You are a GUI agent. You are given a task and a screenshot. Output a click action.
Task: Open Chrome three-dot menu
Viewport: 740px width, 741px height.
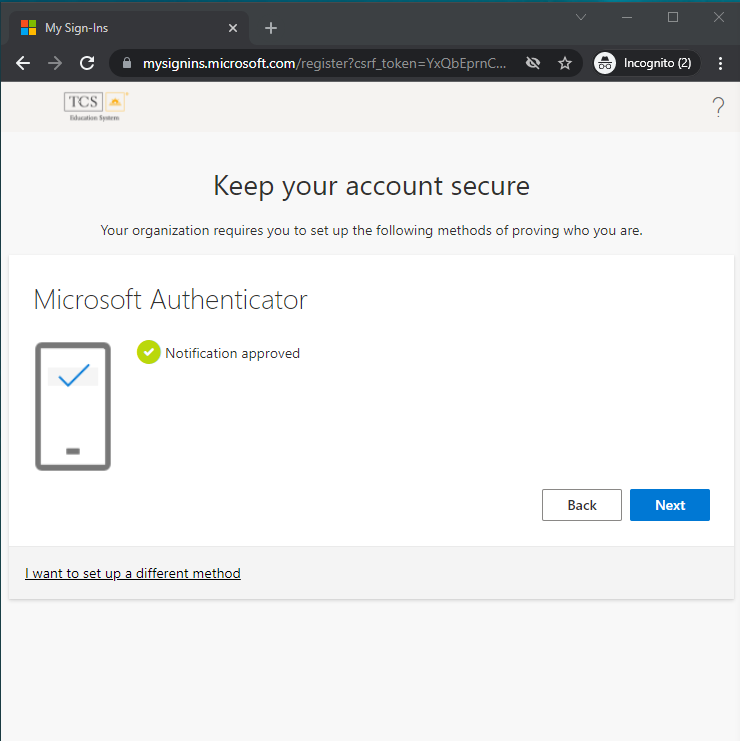point(720,63)
